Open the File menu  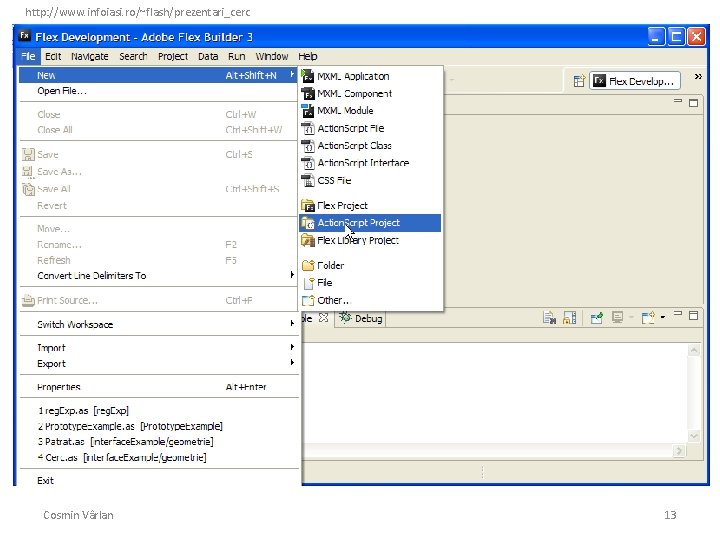pyautogui.click(x=28, y=56)
